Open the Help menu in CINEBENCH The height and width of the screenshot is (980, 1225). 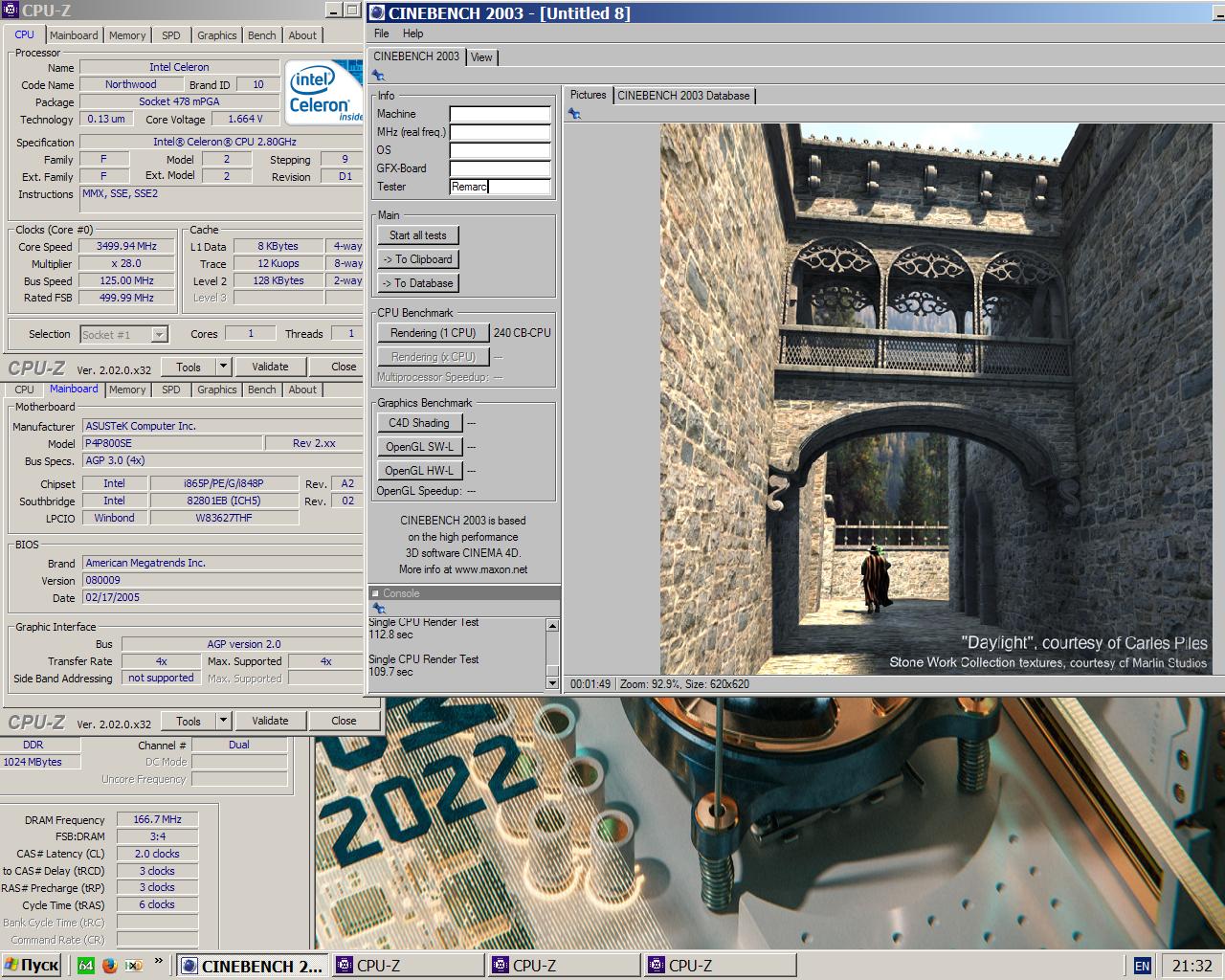coord(413,33)
